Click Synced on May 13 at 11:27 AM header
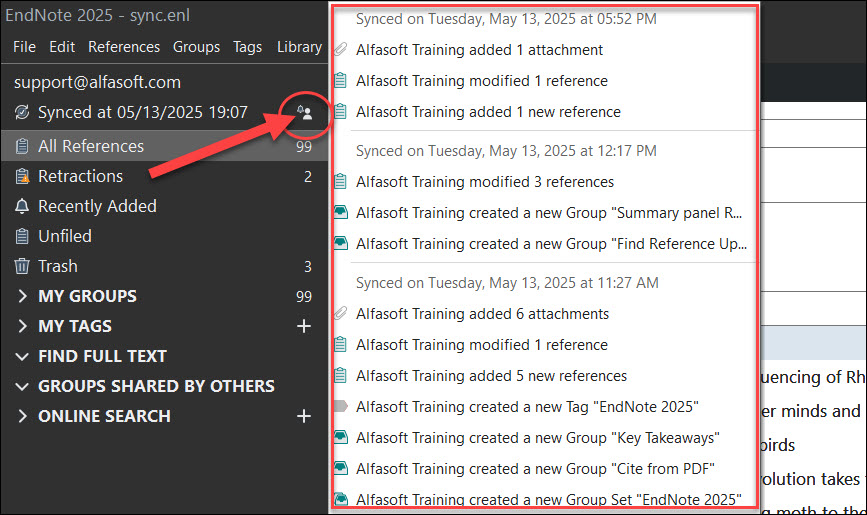Screen dimensions: 867x515 pos(507,283)
